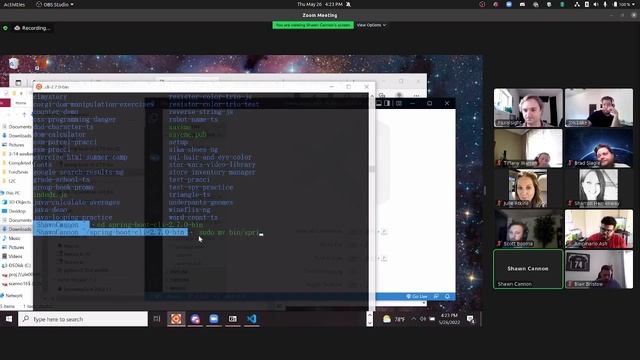Open the volume icon in top bar

596,4
